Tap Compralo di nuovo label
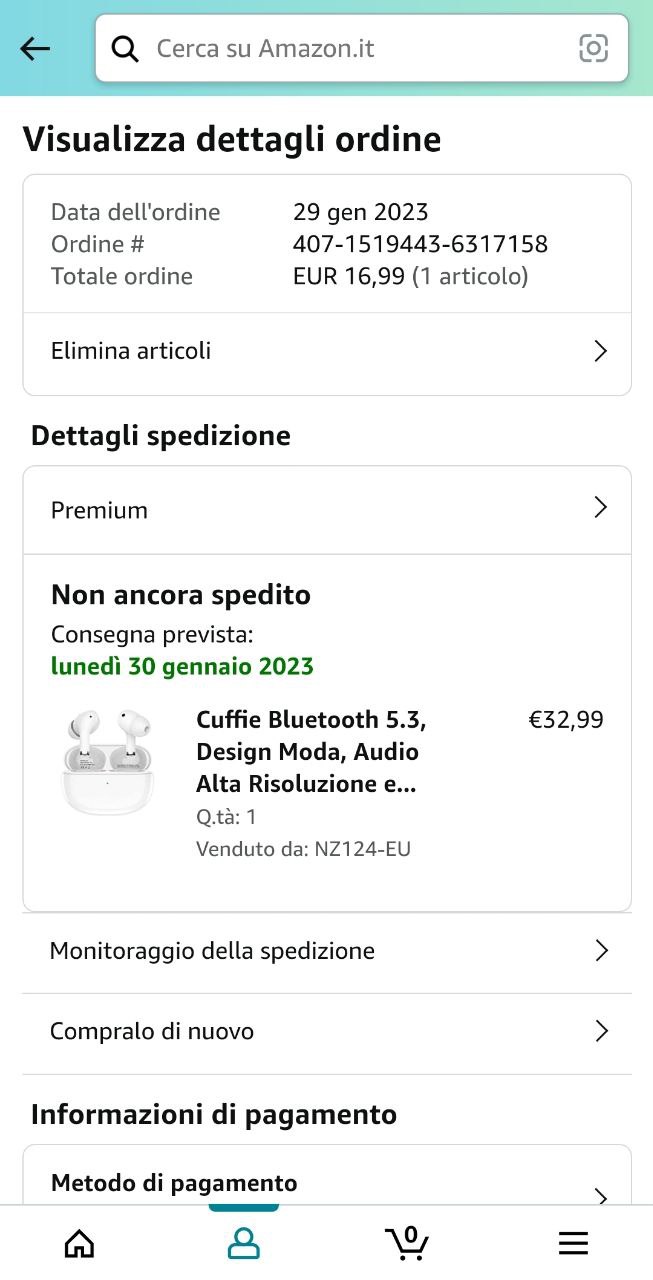Image resolution: width=653 pixels, height=1280 pixels. tap(152, 1031)
